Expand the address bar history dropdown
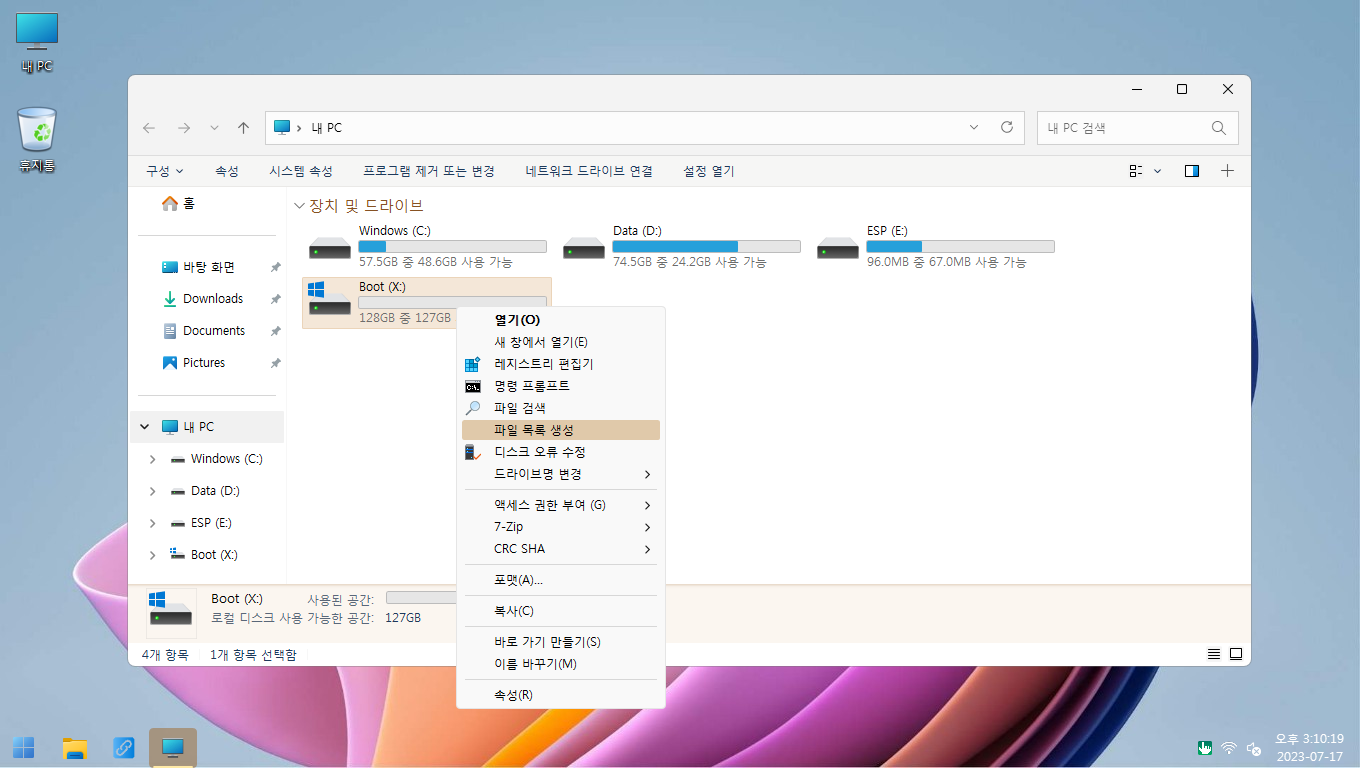 click(x=974, y=128)
